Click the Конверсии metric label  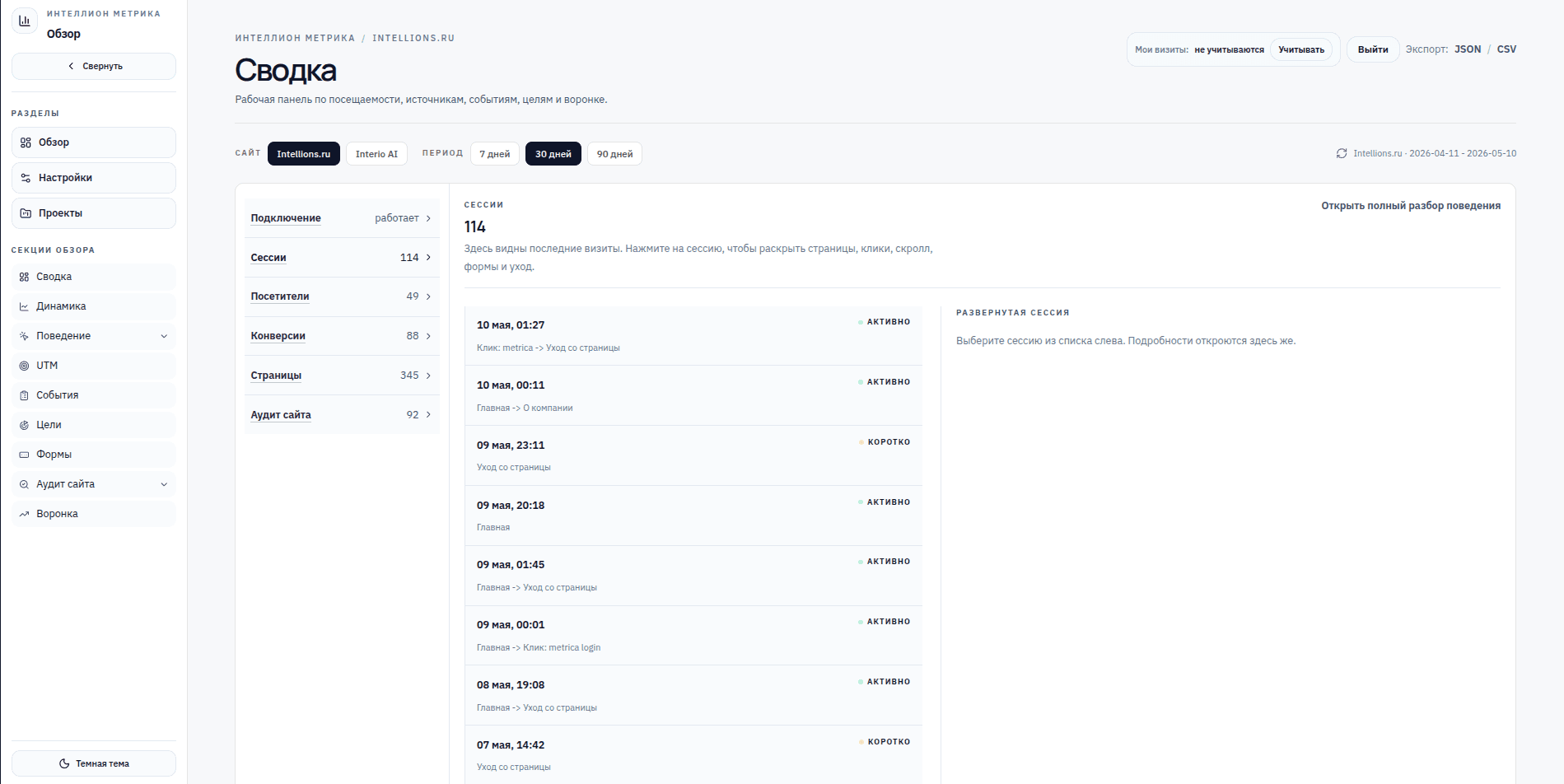click(278, 336)
